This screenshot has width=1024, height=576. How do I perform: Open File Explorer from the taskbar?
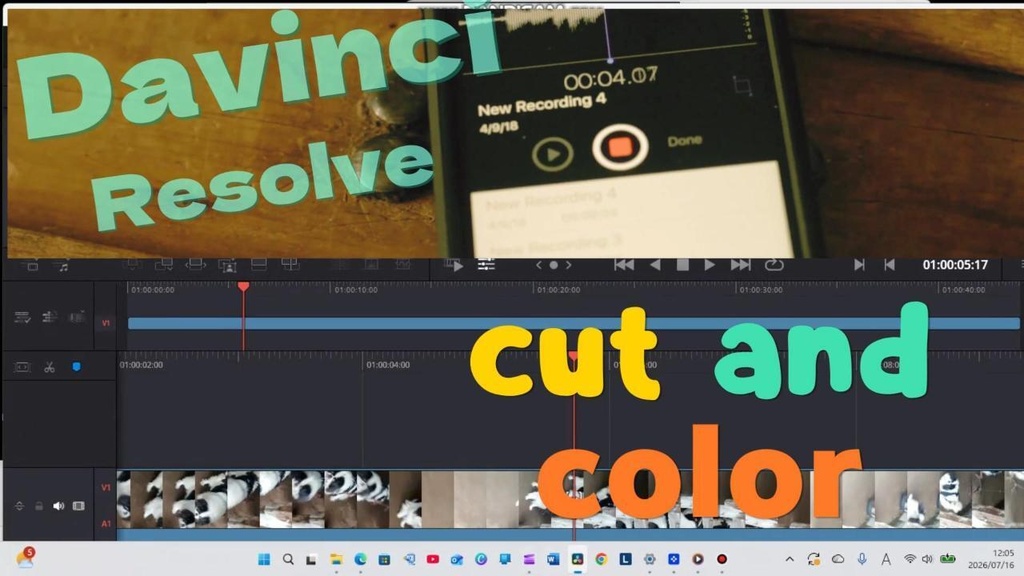point(336,559)
